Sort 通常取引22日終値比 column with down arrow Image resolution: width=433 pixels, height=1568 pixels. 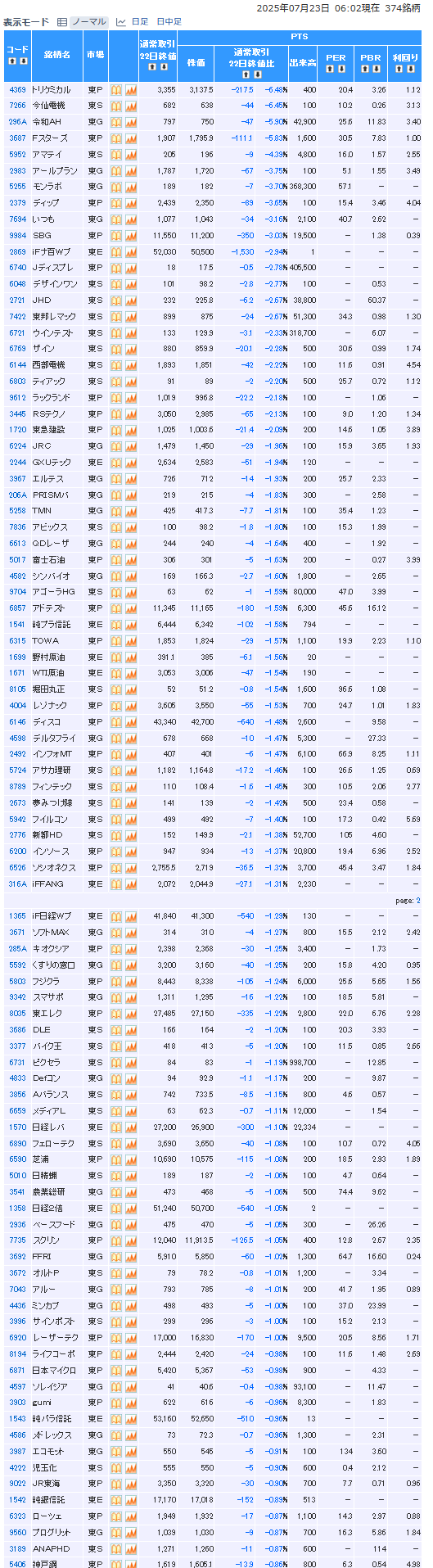(258, 75)
